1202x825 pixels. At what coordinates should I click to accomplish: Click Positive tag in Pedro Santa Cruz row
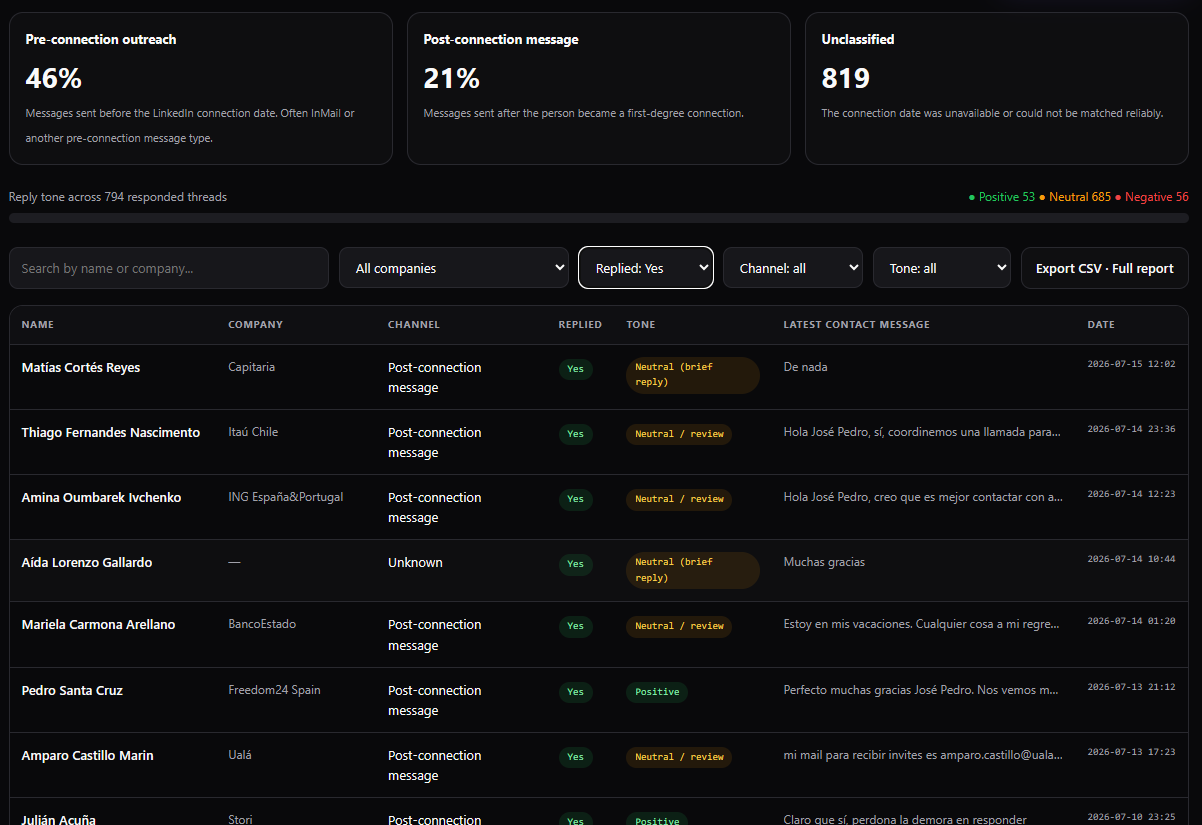point(657,692)
